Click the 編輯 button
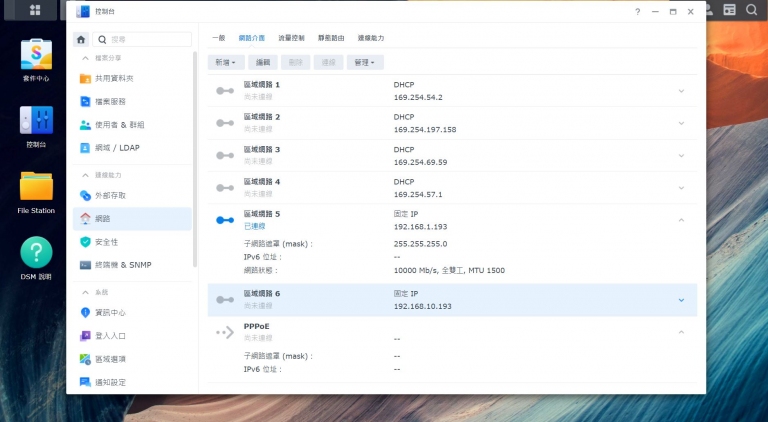Screen dimensions: 768x422 click(263, 62)
